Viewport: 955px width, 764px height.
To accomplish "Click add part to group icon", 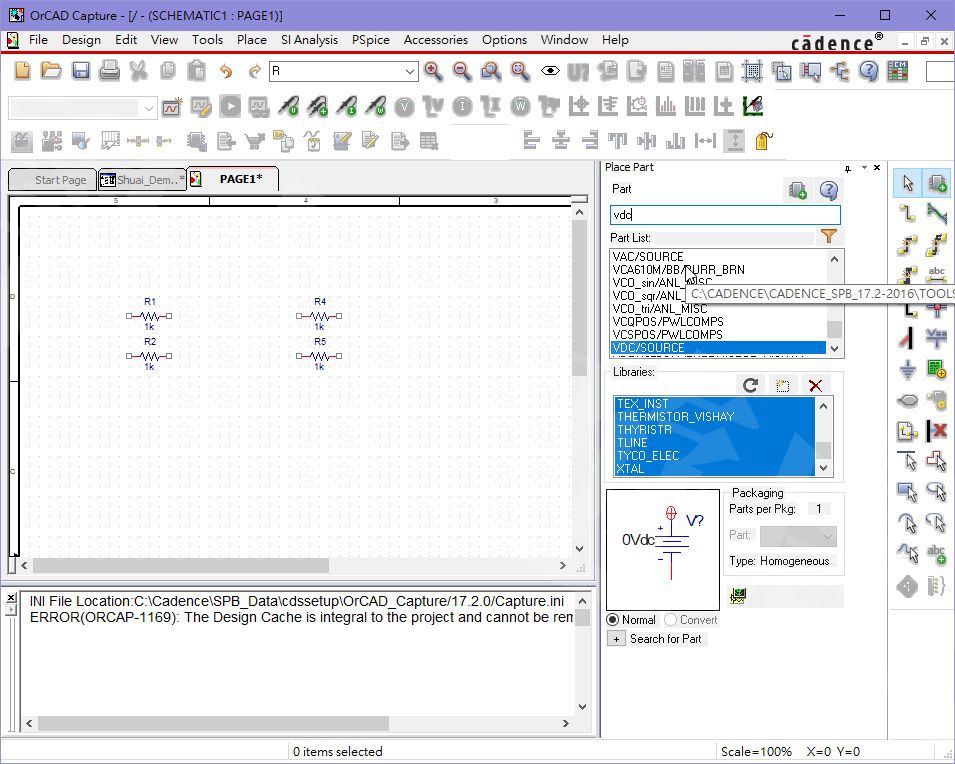I will (797, 190).
